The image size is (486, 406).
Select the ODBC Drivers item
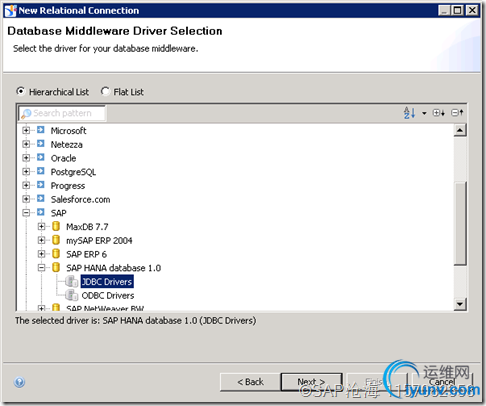pyautogui.click(x=108, y=295)
